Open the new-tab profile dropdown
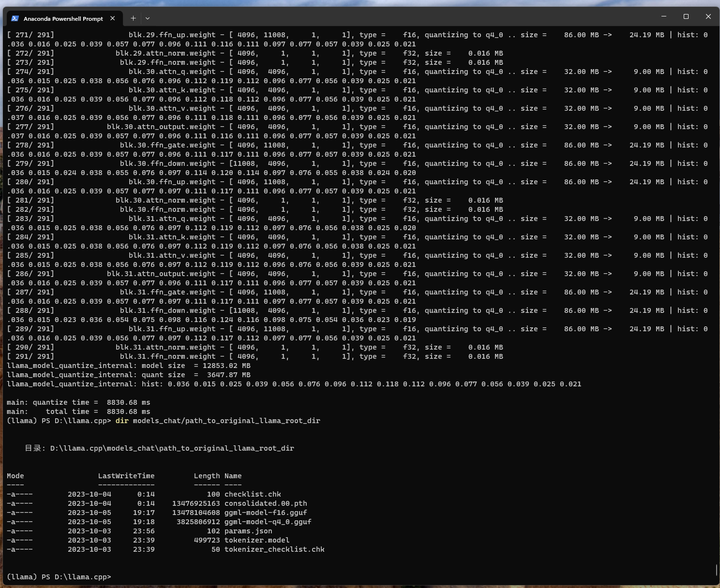The image size is (720, 588). tap(147, 18)
